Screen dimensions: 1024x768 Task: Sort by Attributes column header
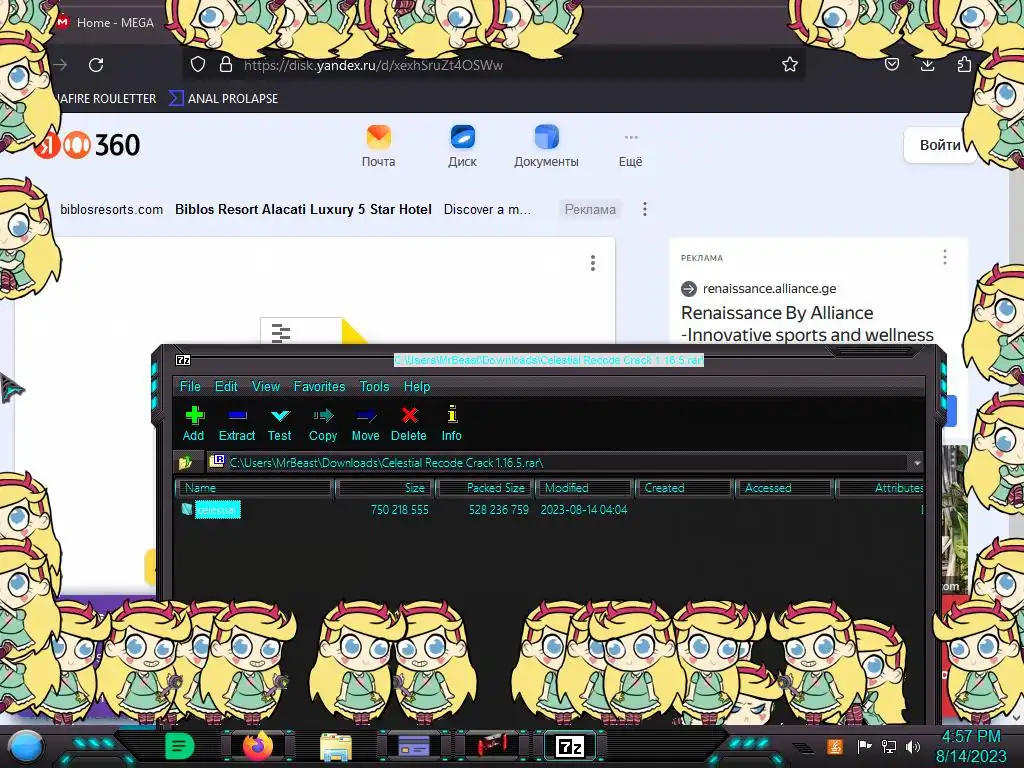tap(880, 488)
